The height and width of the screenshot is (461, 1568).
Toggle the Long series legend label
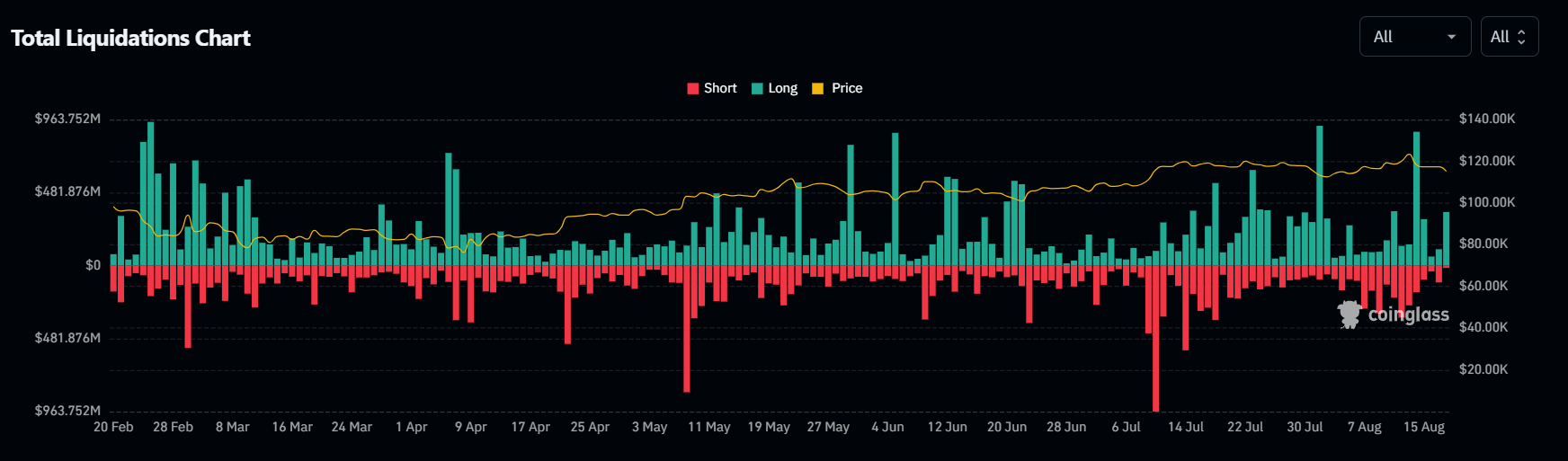click(x=782, y=88)
